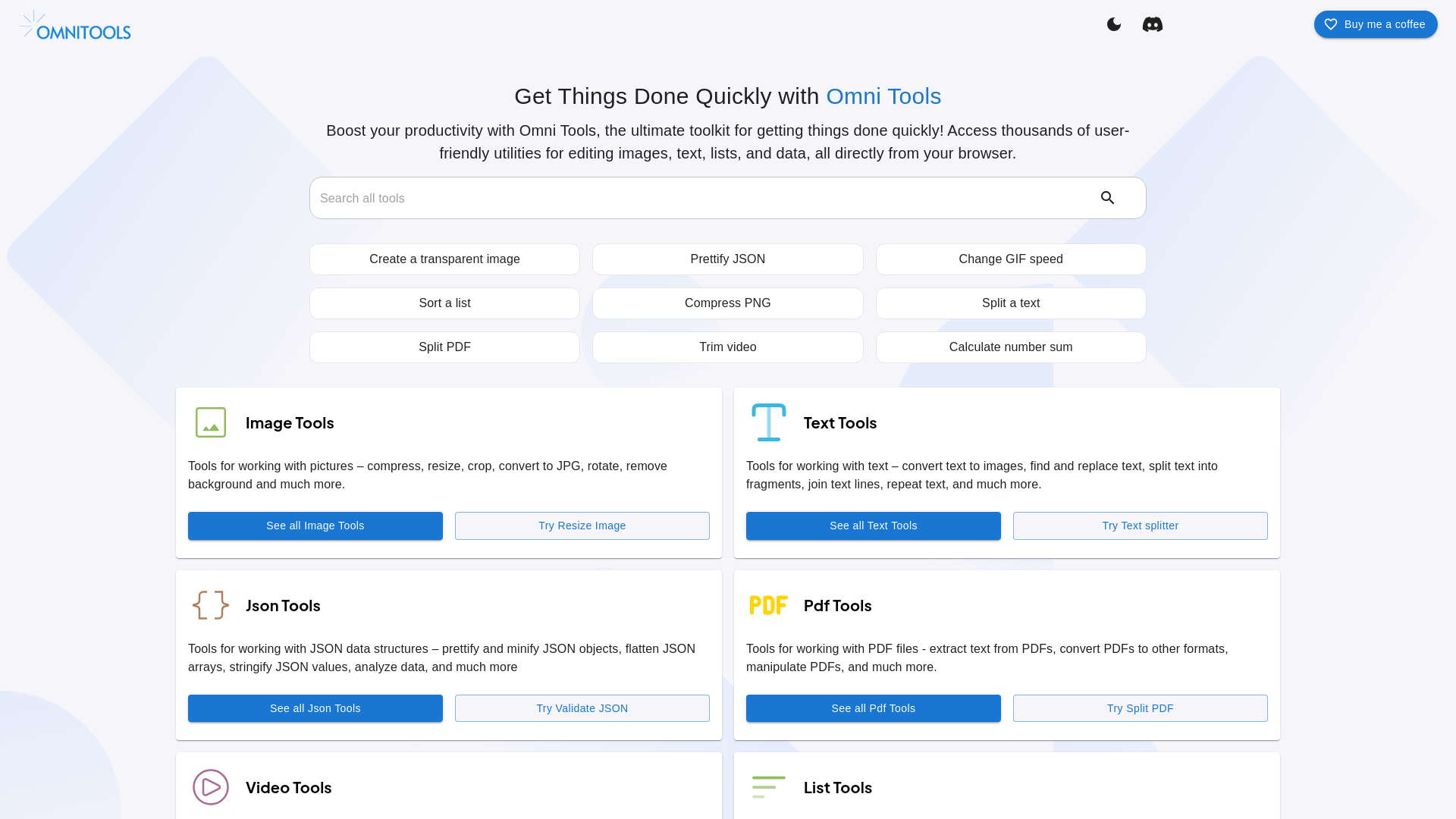See all Pdf Tools
Viewport: 1456px width, 819px height.
pos(873,708)
